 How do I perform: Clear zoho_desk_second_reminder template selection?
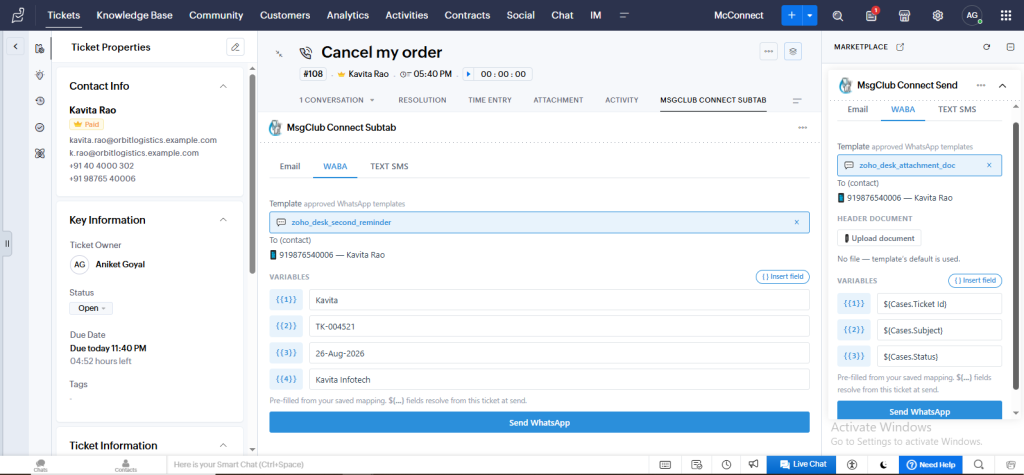(796, 222)
